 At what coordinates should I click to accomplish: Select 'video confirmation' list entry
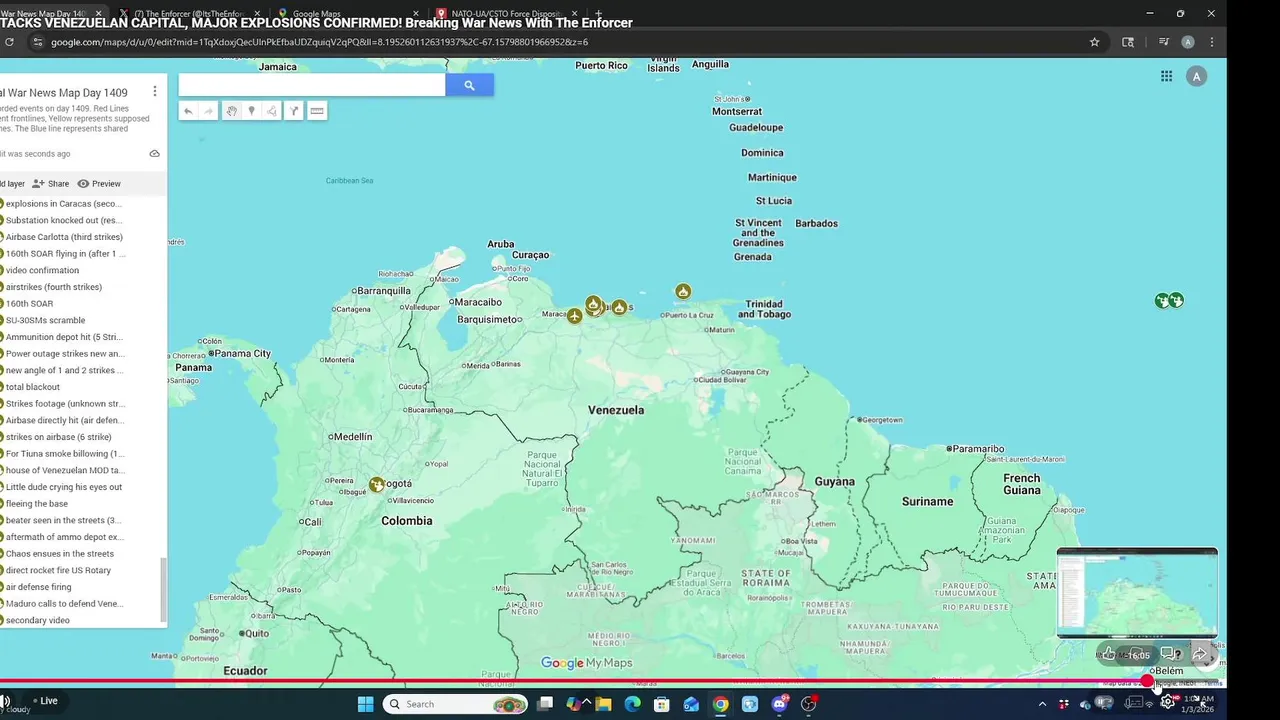click(42, 270)
